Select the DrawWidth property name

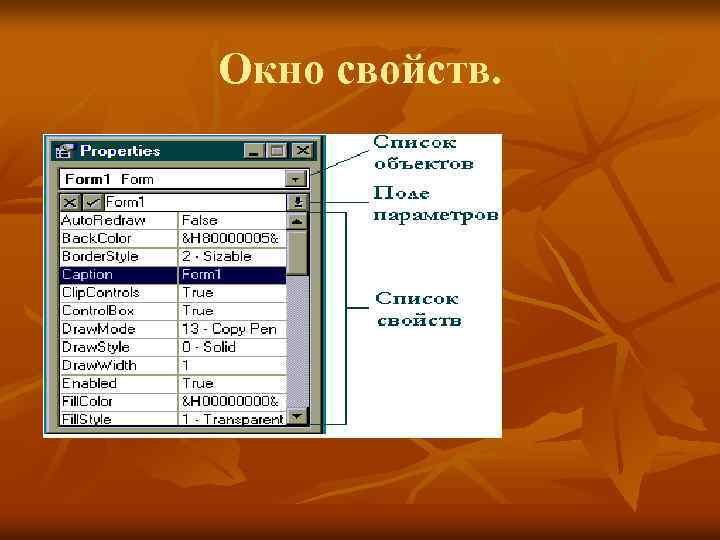118,366
